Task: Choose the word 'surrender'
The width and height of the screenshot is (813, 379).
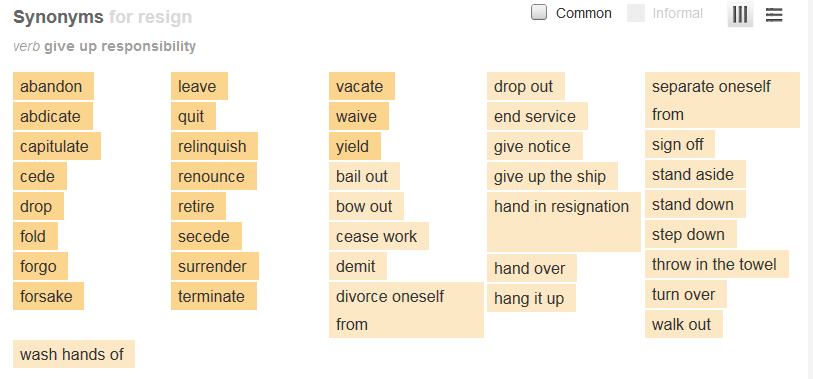Action: click(215, 266)
